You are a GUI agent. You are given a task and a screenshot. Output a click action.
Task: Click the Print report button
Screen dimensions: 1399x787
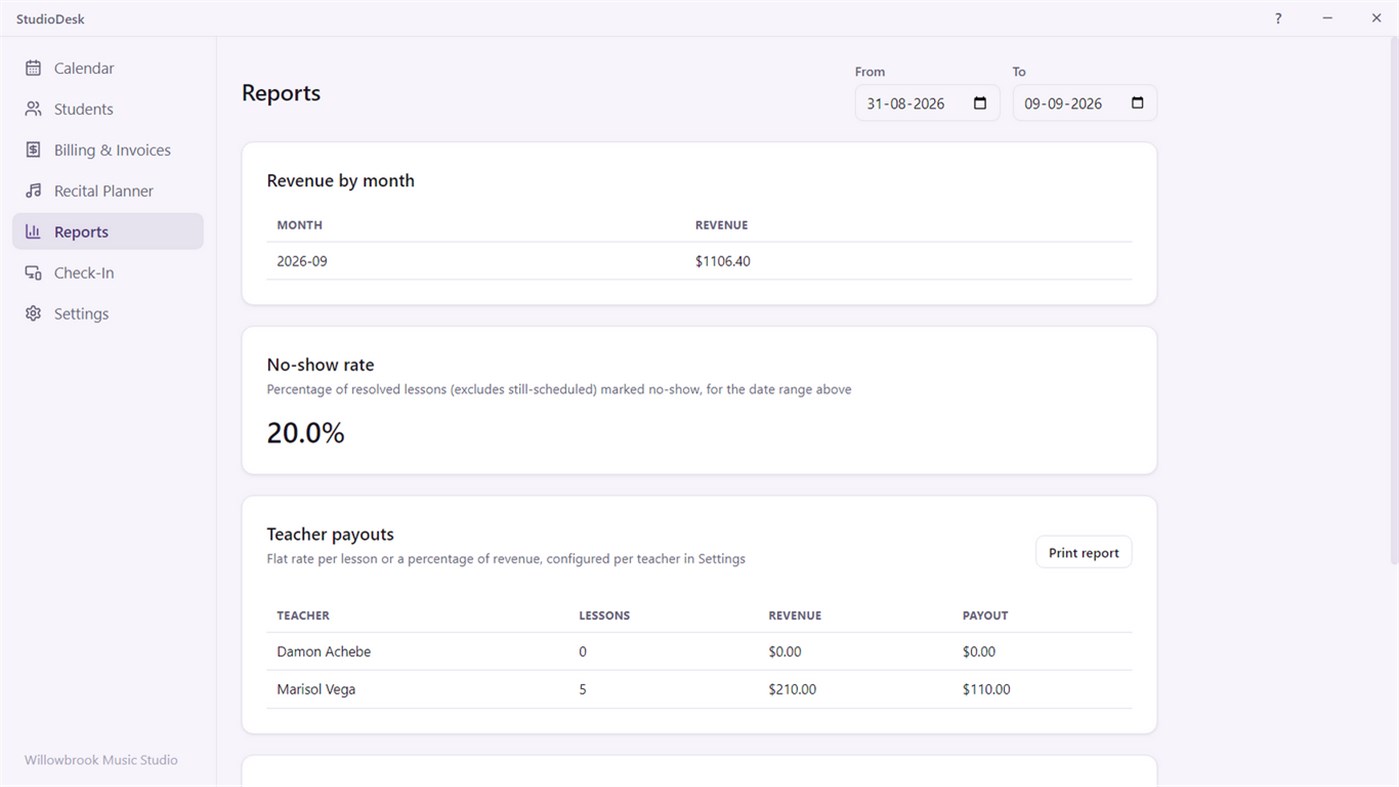[x=1084, y=553]
